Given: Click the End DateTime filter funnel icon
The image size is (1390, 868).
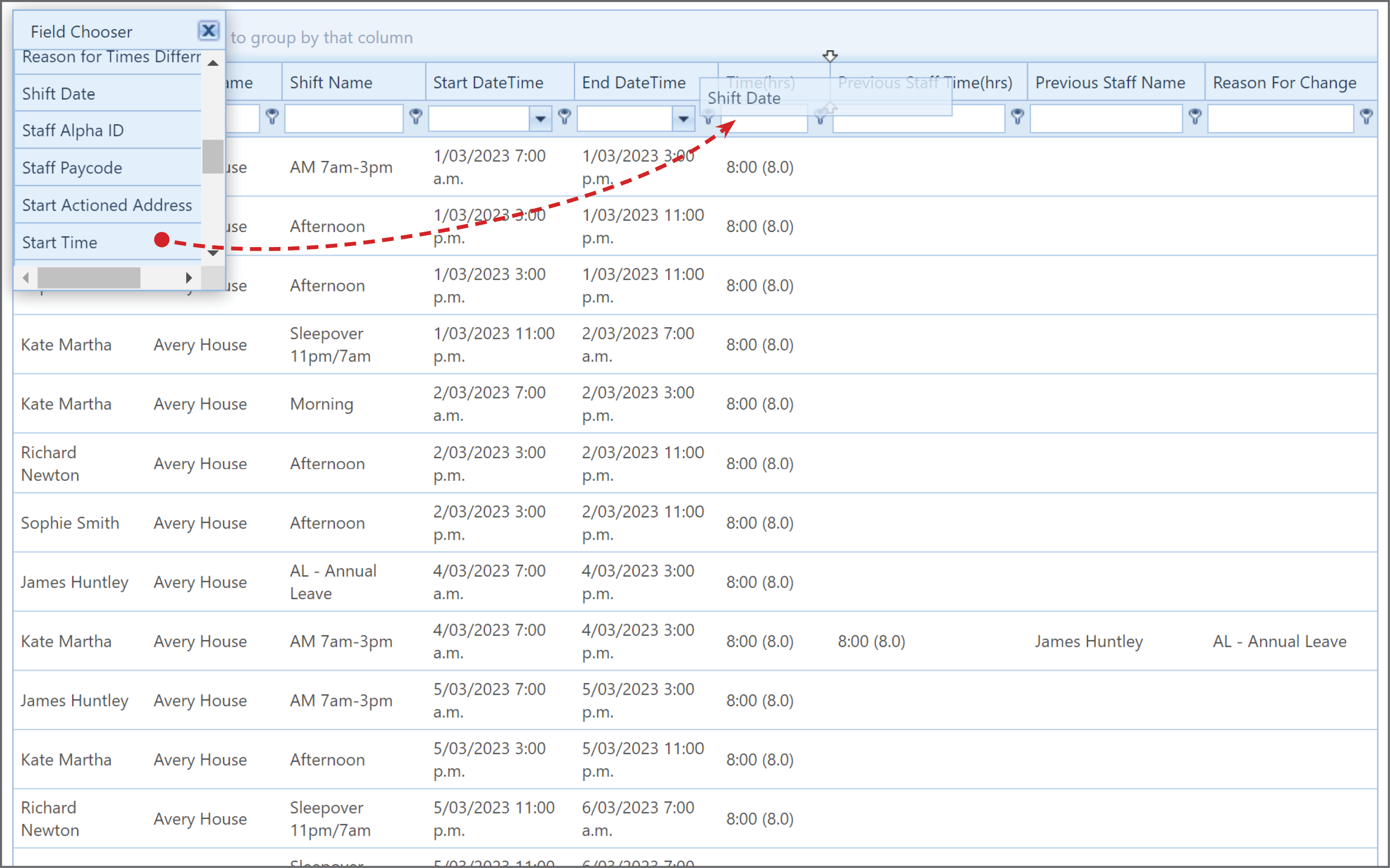Looking at the screenshot, I should (708, 117).
